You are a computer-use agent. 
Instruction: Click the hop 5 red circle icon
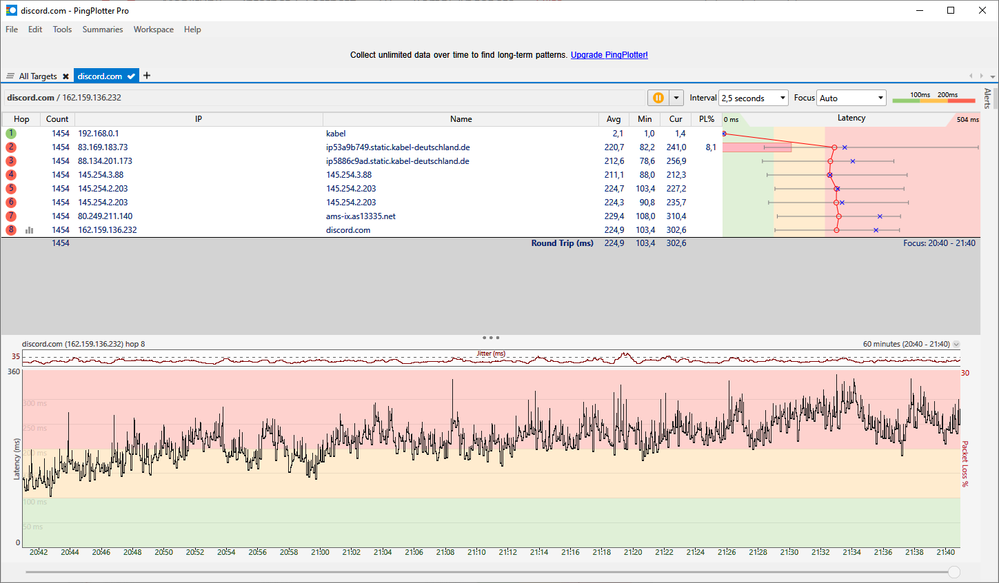point(11,189)
